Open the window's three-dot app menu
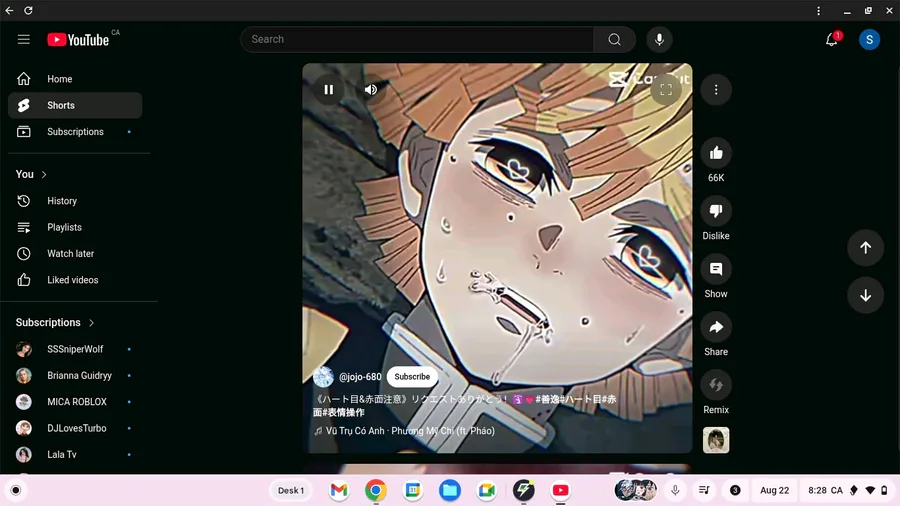Viewport: 900px width, 506px height. [818, 10]
